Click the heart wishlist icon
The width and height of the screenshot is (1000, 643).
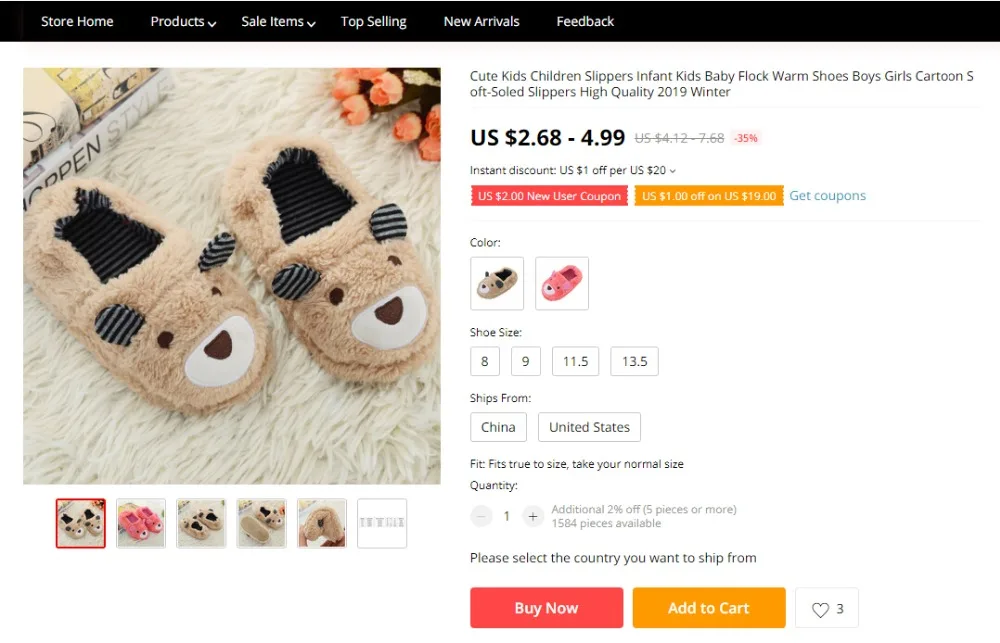pos(820,609)
